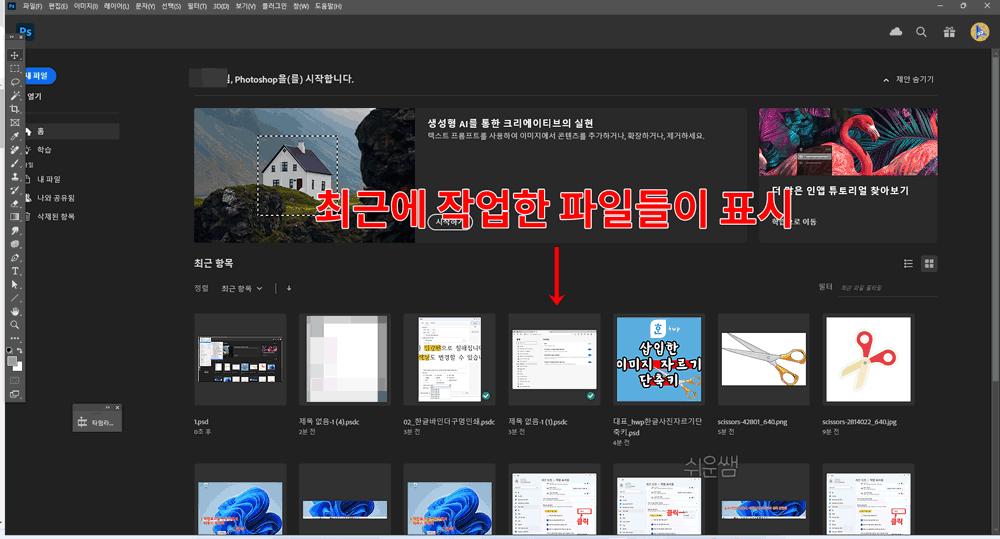Open the 이미지(I) menu
The width and height of the screenshot is (1000, 539).
pyautogui.click(x=85, y=6)
